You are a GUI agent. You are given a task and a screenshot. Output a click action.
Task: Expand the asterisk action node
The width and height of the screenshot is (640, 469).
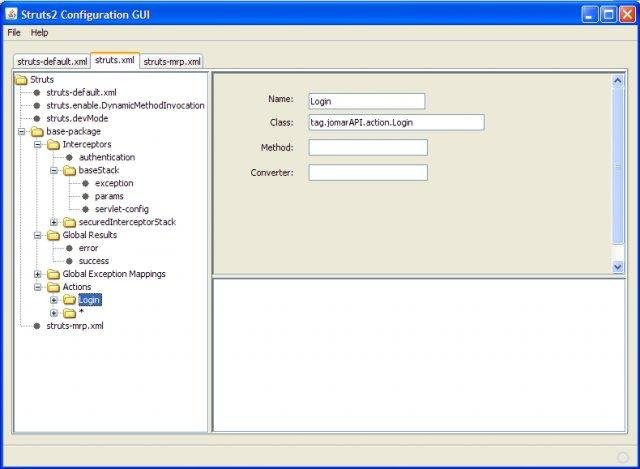click(54, 313)
